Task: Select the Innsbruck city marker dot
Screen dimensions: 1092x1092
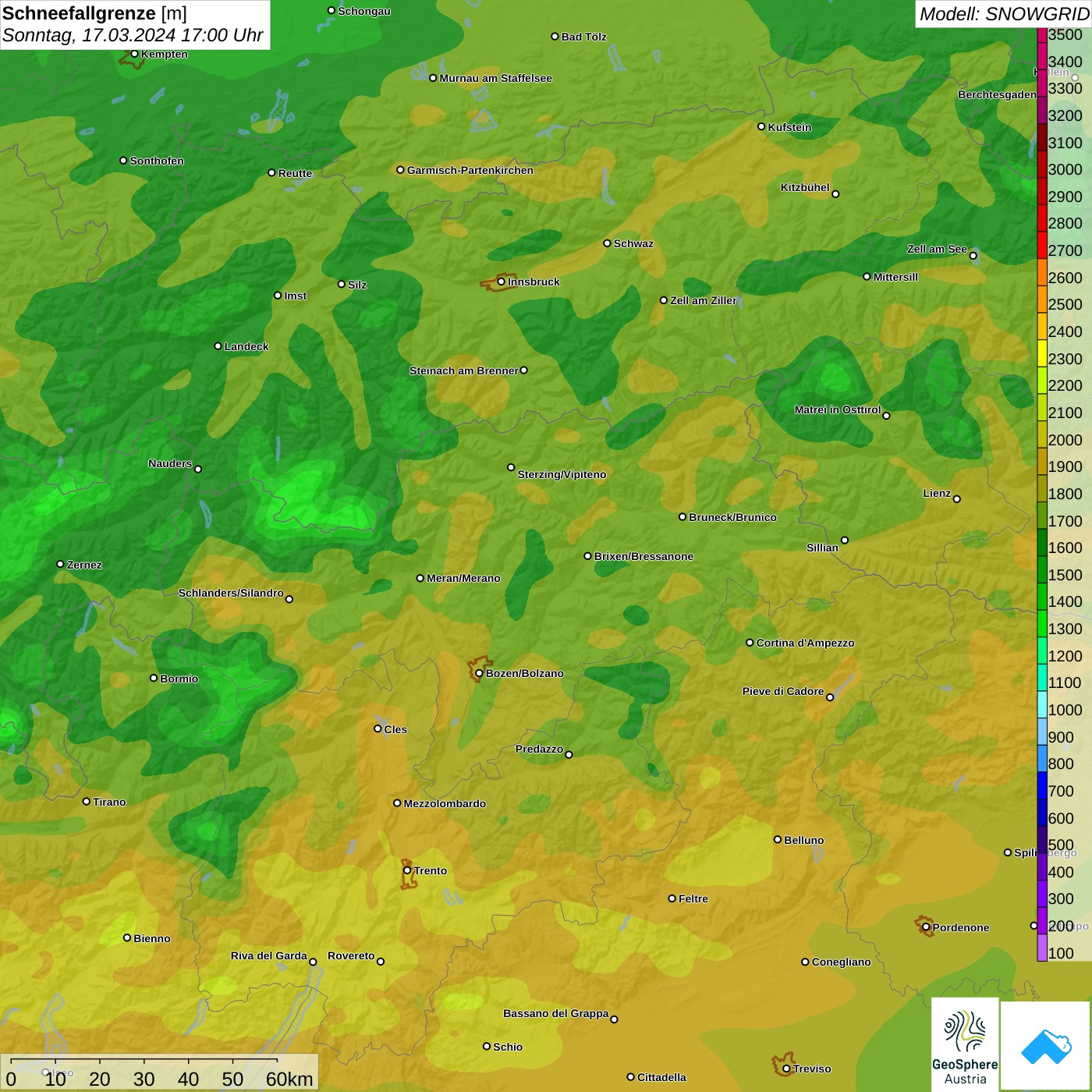Action: 502,282
